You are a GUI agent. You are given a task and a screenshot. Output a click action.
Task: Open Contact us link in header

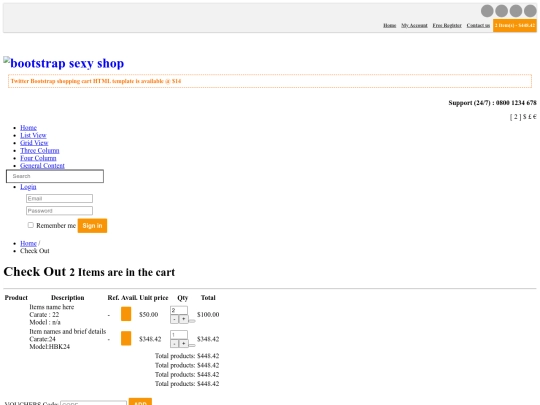tap(478, 25)
